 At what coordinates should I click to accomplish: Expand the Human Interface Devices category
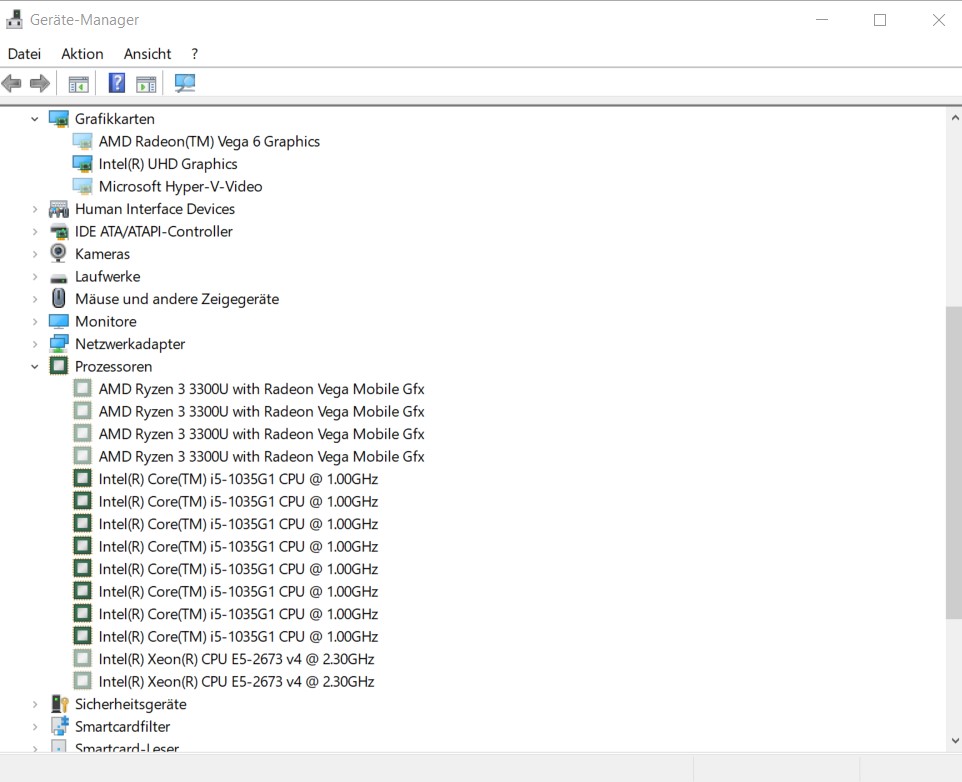[x=35, y=209]
